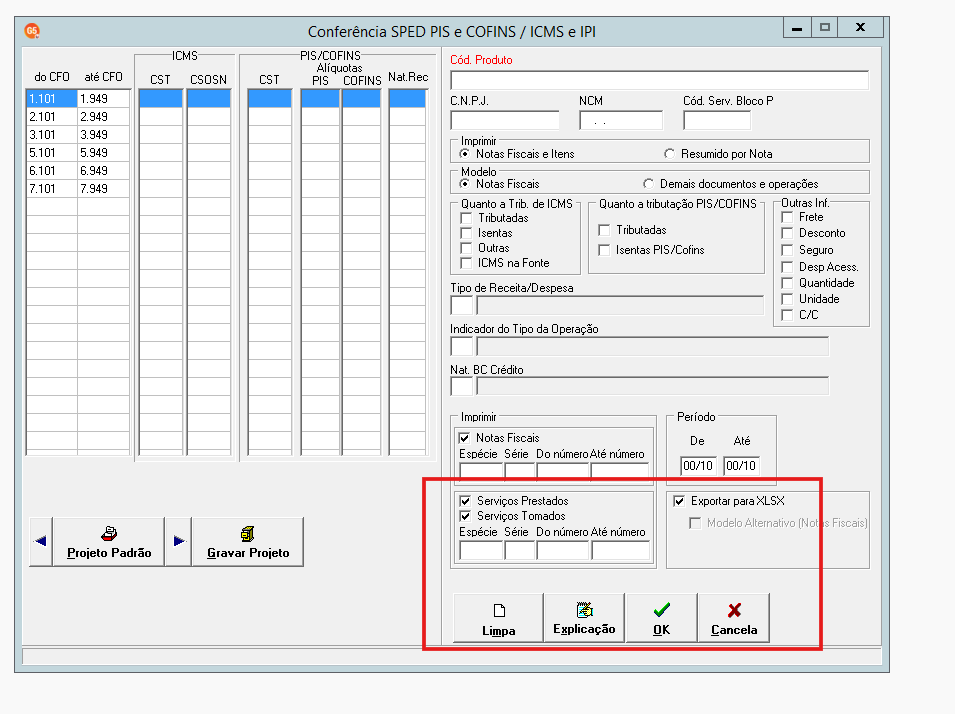Click Até número field under Notas Fiscais
The height and width of the screenshot is (714, 955).
619,472
